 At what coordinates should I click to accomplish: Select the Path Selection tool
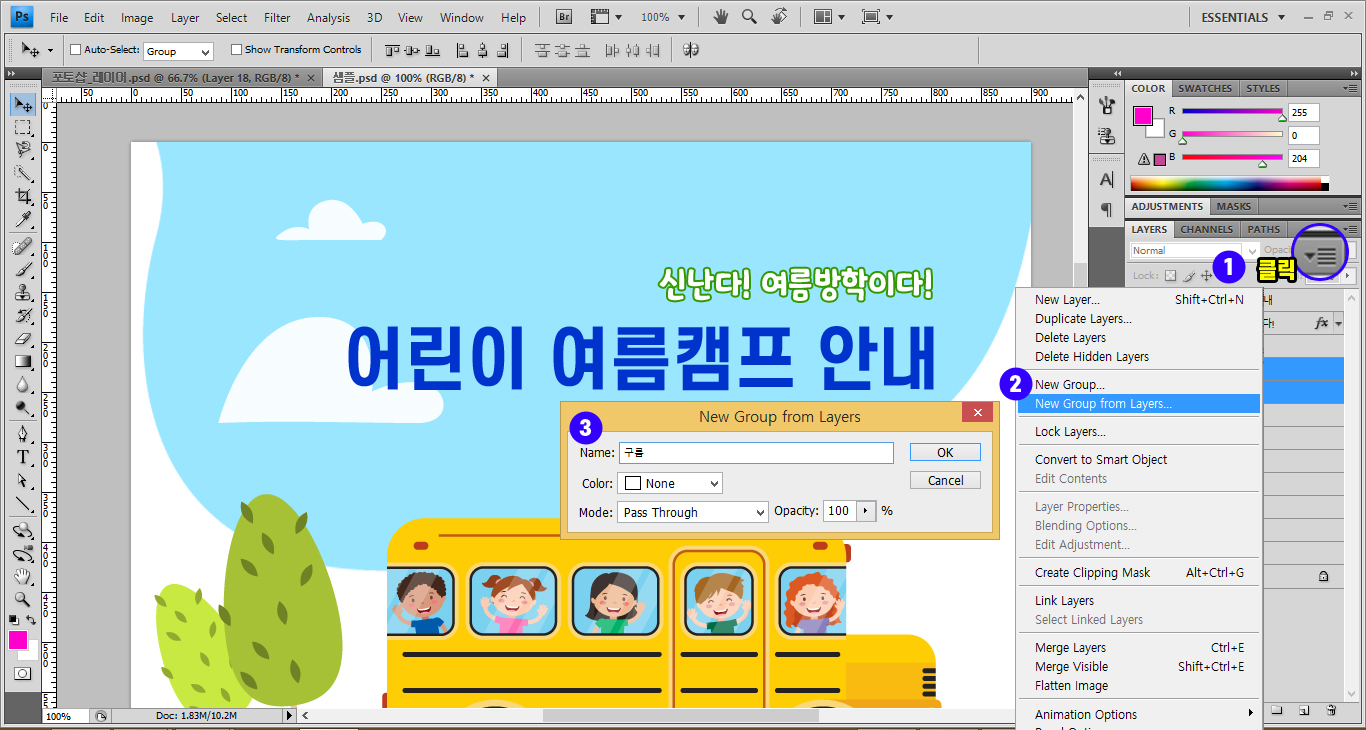(23, 481)
